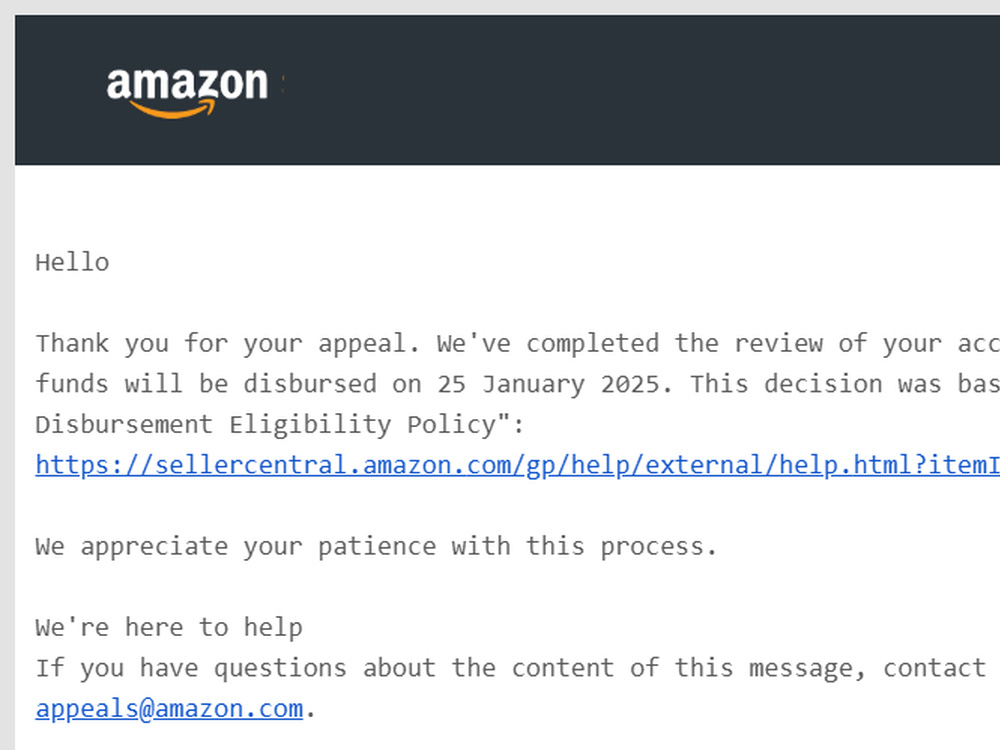Click the "We appreciate your patience" line
1000x750 pixels.
point(376,547)
